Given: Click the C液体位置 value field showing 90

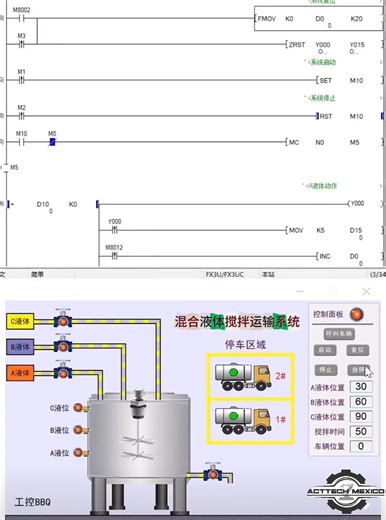Looking at the screenshot, I should [x=361, y=417].
